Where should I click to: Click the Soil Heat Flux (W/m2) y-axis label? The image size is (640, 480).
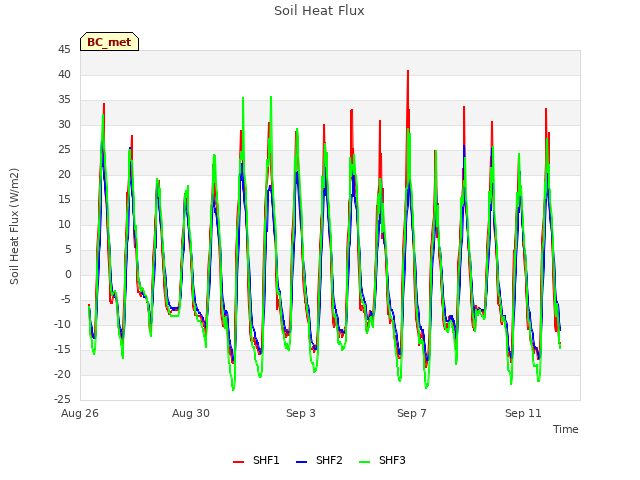[14, 226]
